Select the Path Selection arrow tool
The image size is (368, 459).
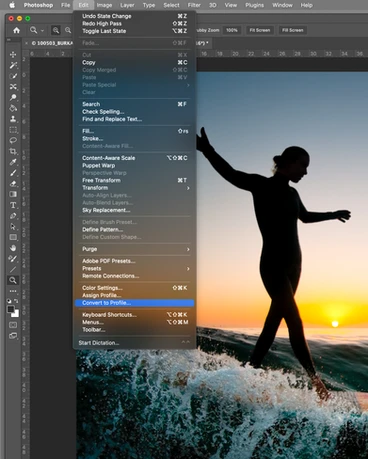click(13, 226)
